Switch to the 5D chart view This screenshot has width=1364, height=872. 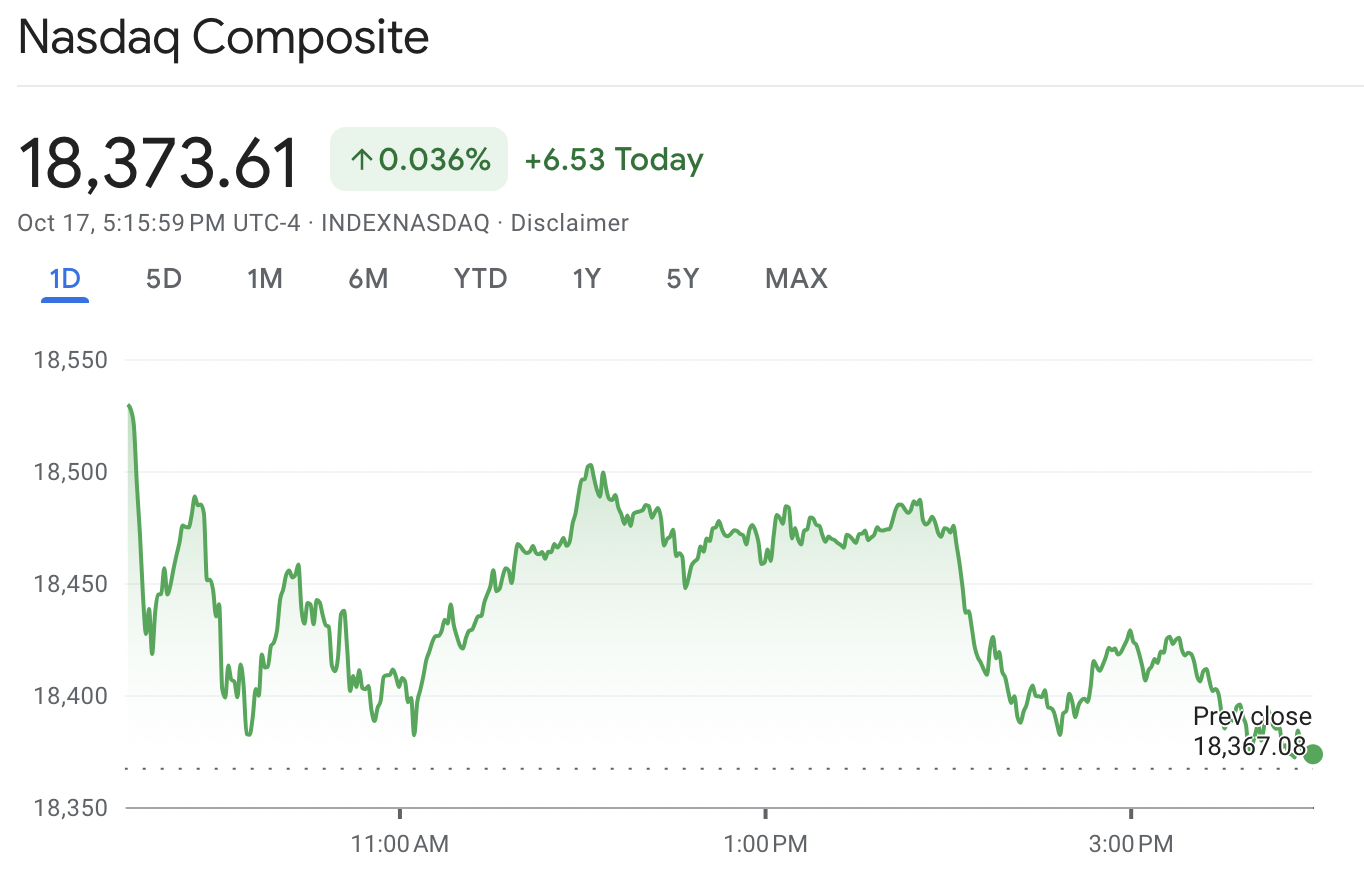pos(163,278)
